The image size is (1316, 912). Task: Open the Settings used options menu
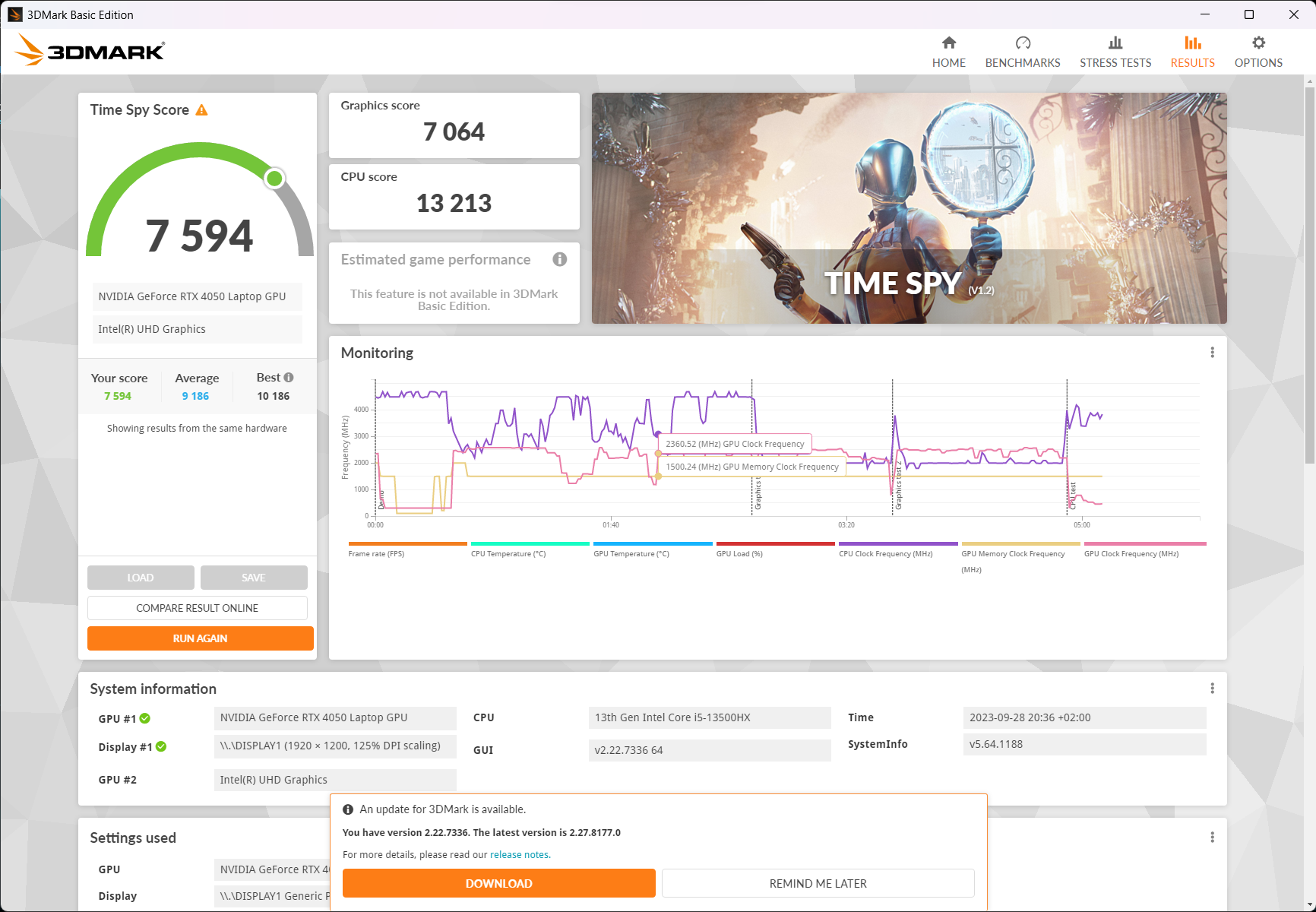pos(1212,838)
